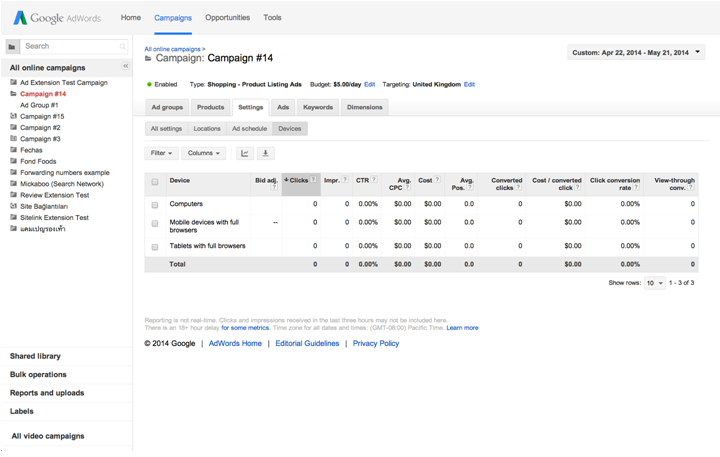
Task: Click the campaign search input field
Action: pyautogui.click(x=72, y=46)
